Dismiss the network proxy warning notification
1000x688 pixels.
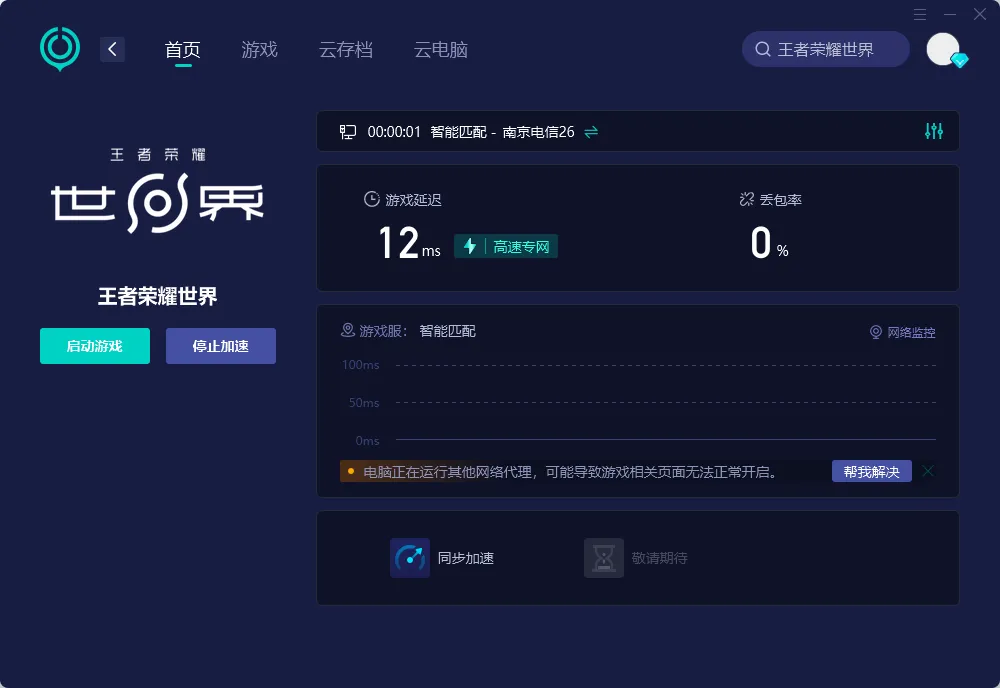click(927, 470)
